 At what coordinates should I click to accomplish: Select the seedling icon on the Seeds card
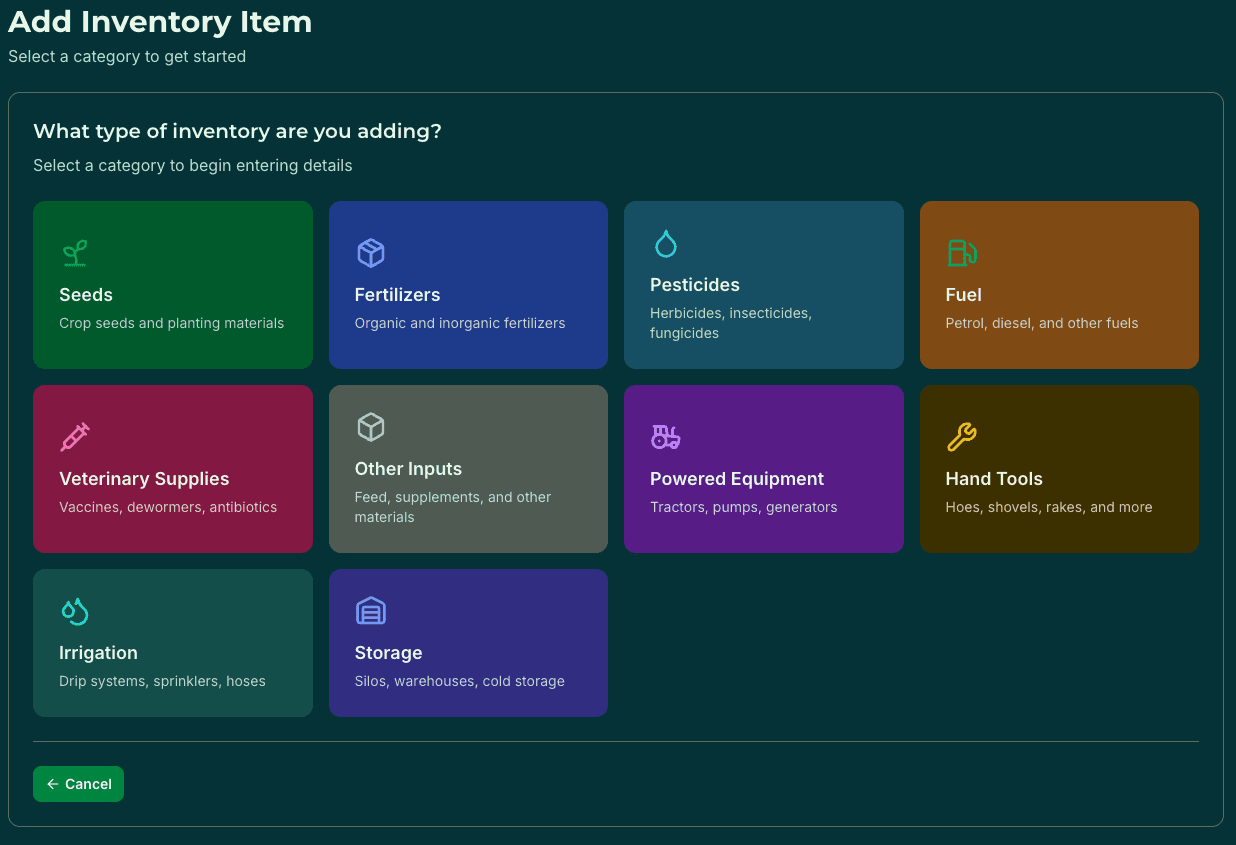click(x=74, y=253)
